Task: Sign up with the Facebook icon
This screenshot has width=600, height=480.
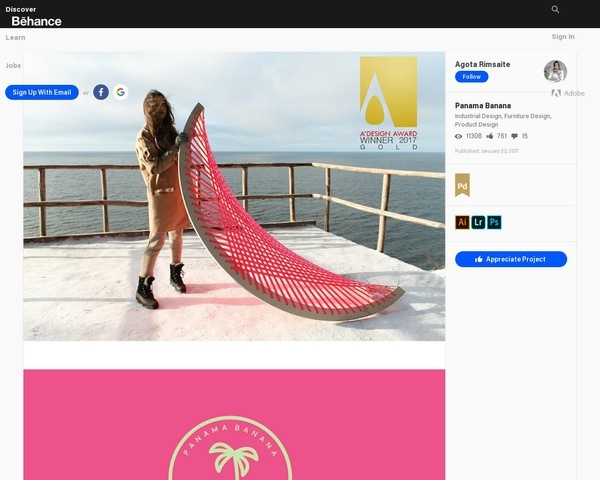Action: tap(101, 92)
